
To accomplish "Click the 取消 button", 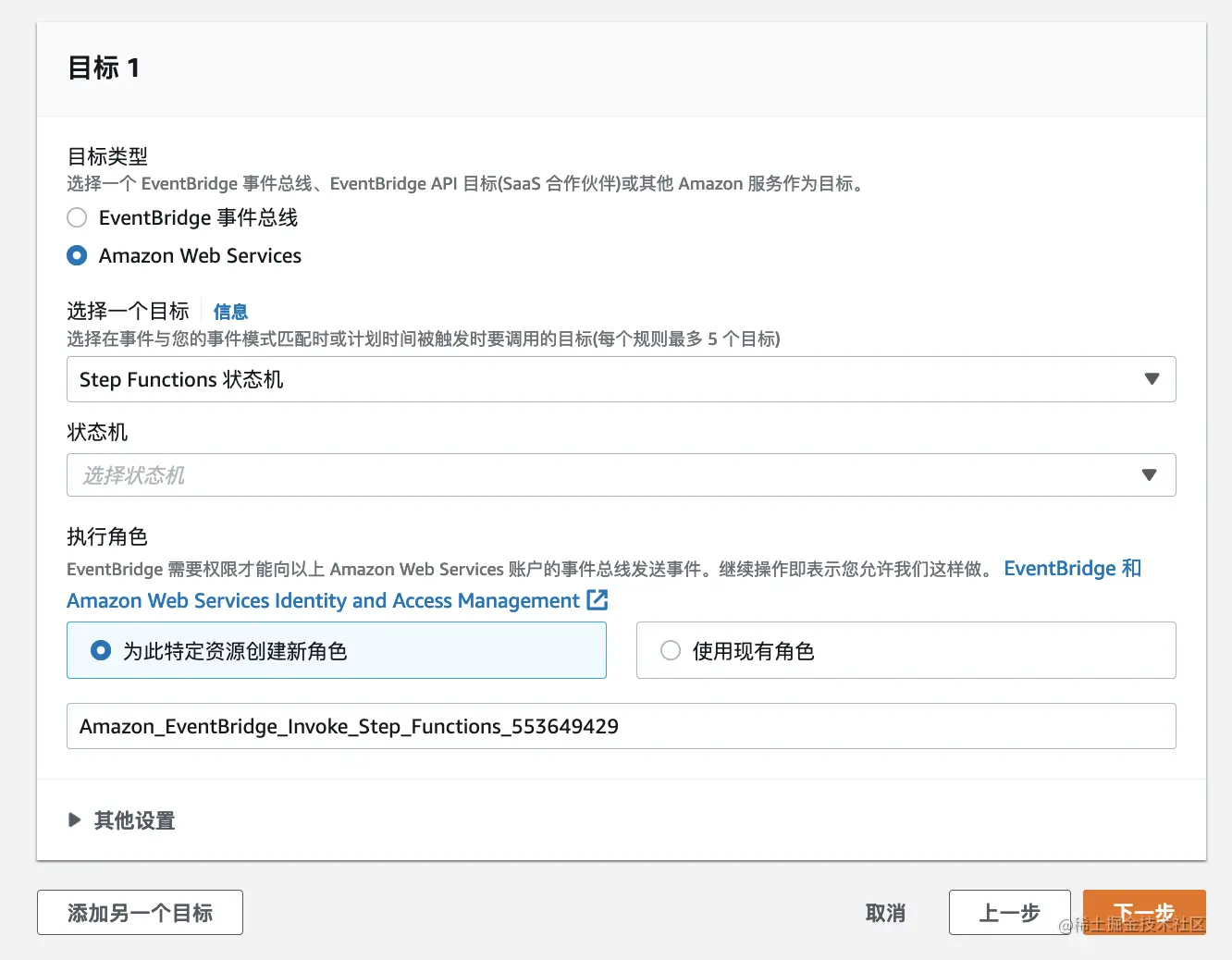I will [x=885, y=913].
